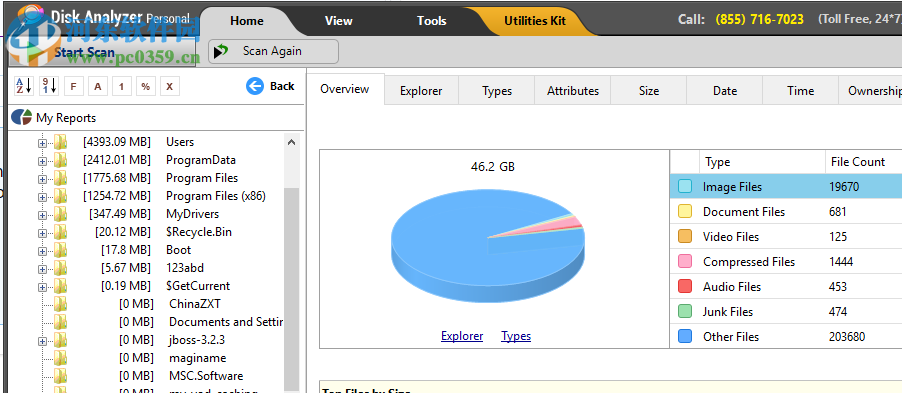Open the Home ribbon tab
This screenshot has height=393, width=902.
247,21
